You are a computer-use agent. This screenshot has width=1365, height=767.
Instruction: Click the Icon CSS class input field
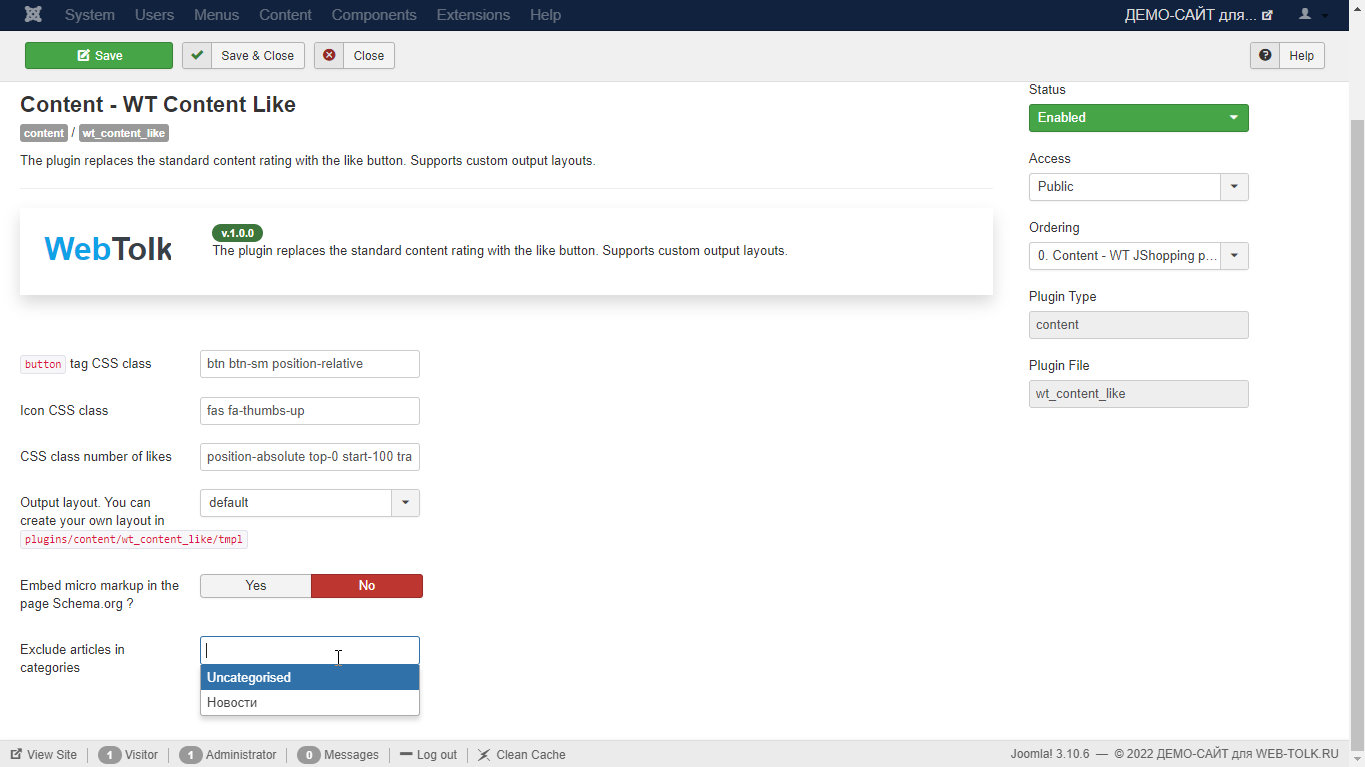pos(309,411)
